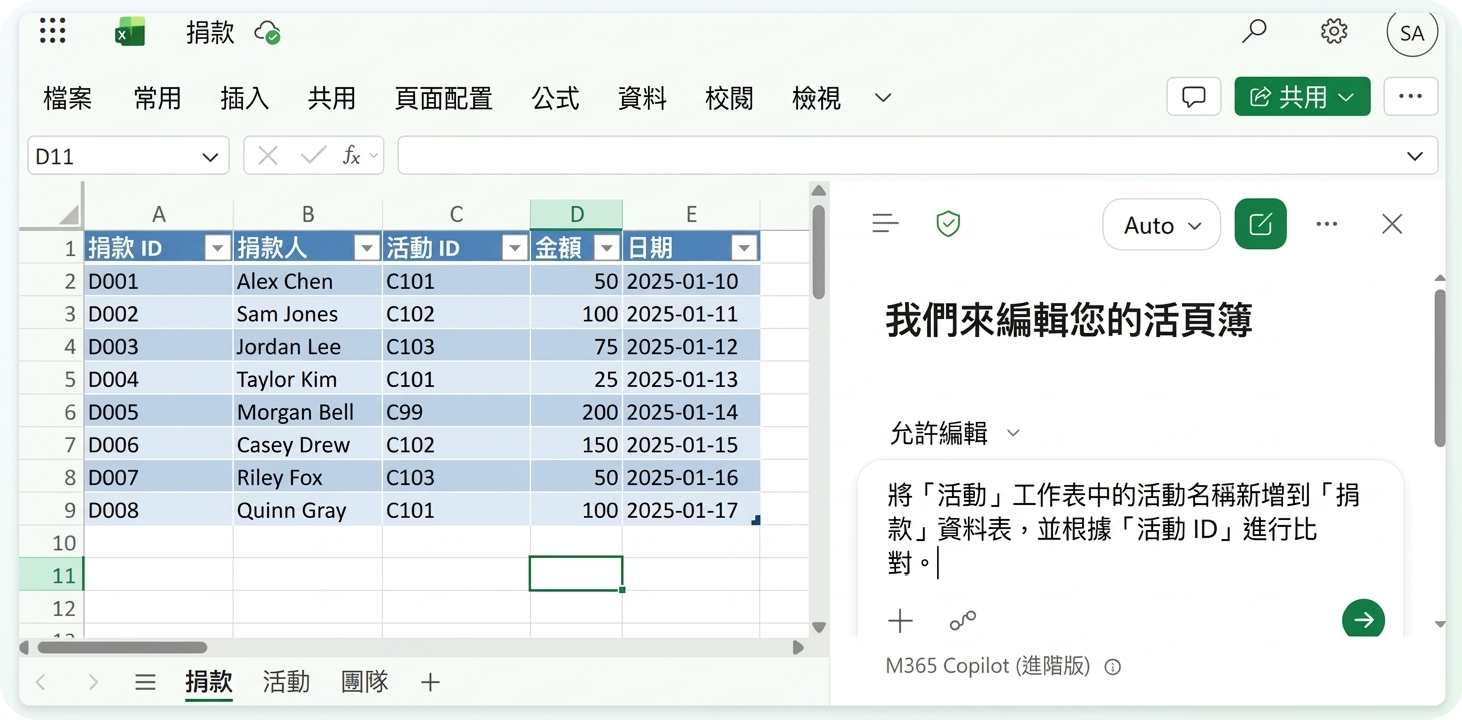Close the Copilot pane
The image size is (1462, 720).
[x=1392, y=224]
